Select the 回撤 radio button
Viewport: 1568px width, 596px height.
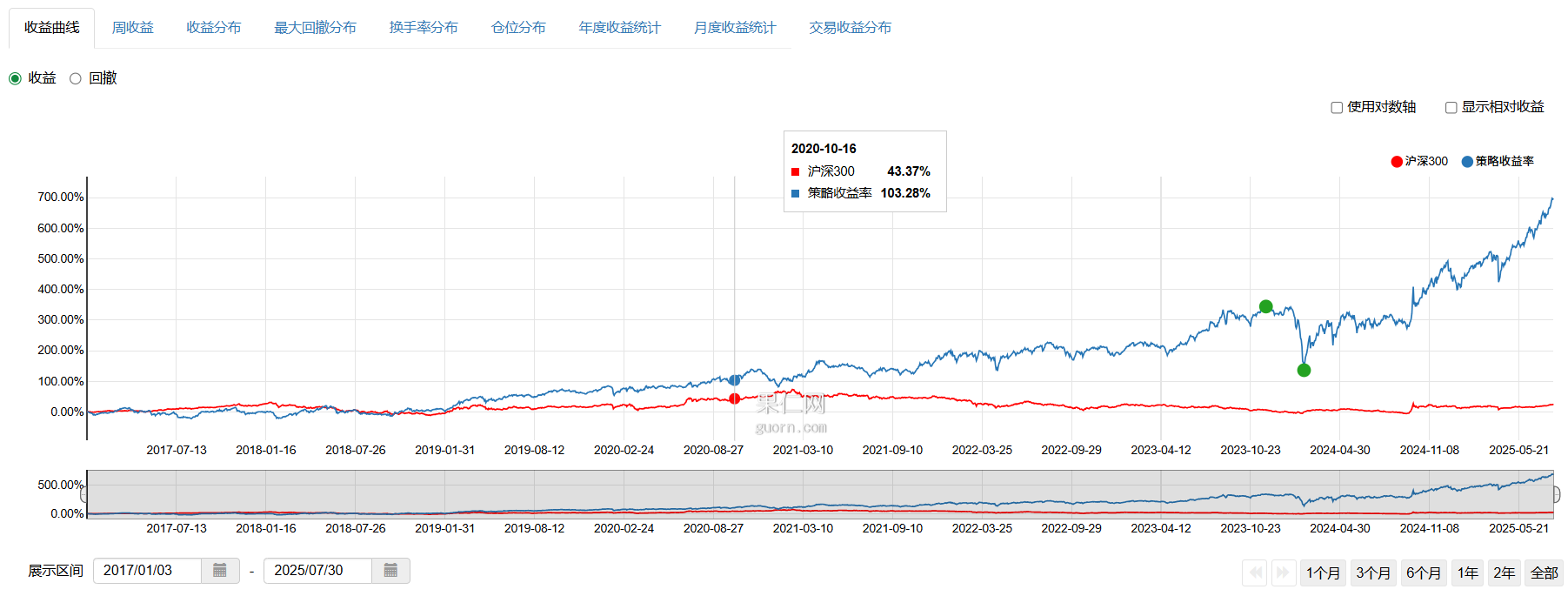coord(76,78)
